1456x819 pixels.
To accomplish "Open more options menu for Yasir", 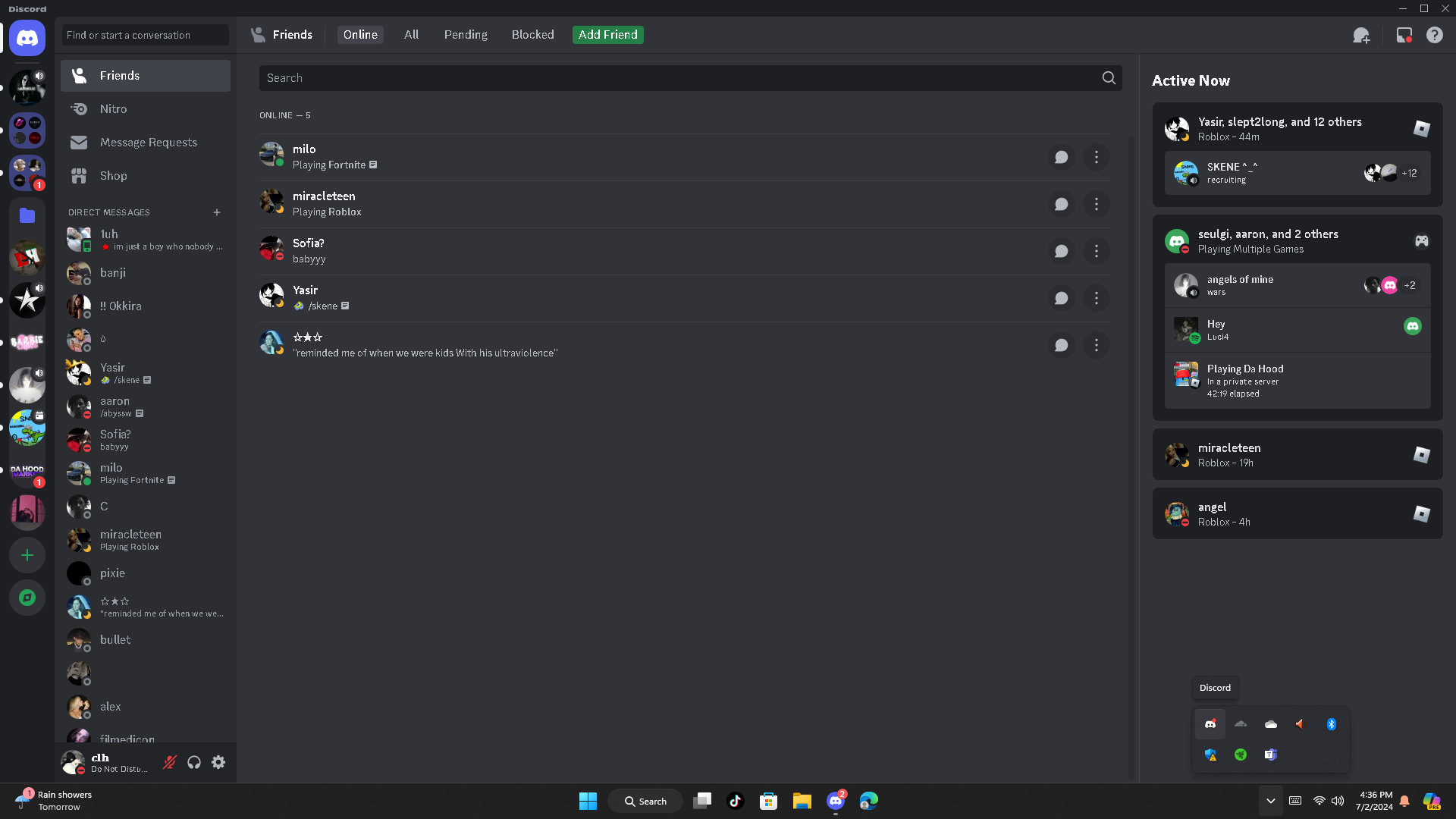I will (x=1096, y=299).
